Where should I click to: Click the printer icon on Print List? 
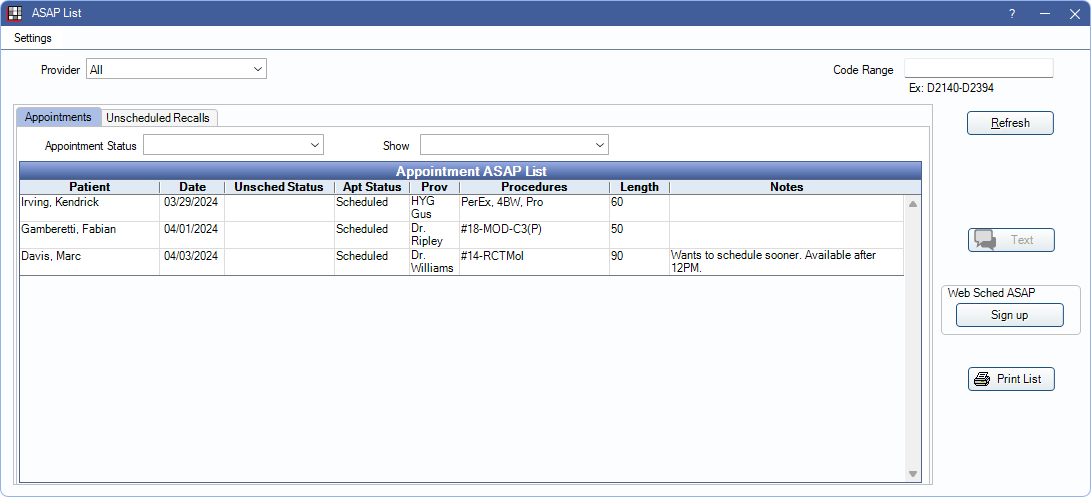click(982, 379)
